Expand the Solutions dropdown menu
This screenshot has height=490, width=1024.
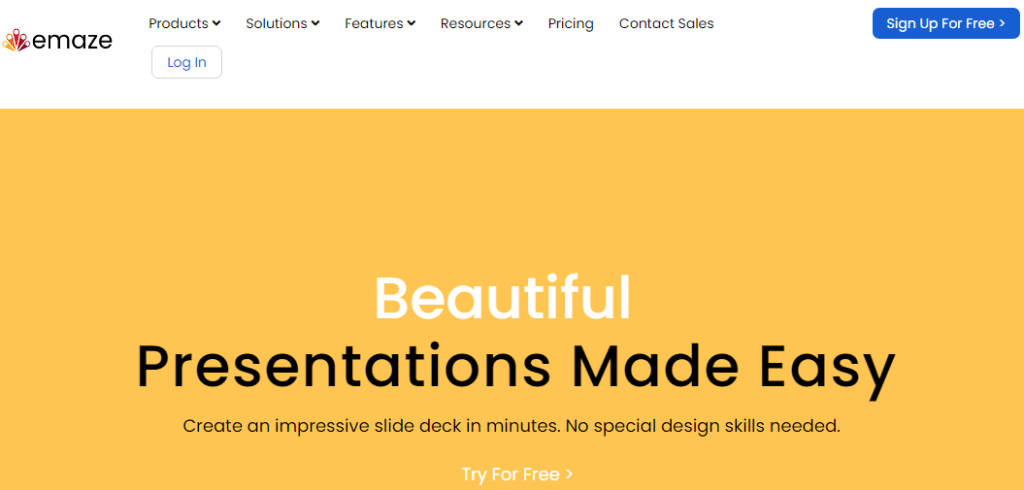point(283,24)
